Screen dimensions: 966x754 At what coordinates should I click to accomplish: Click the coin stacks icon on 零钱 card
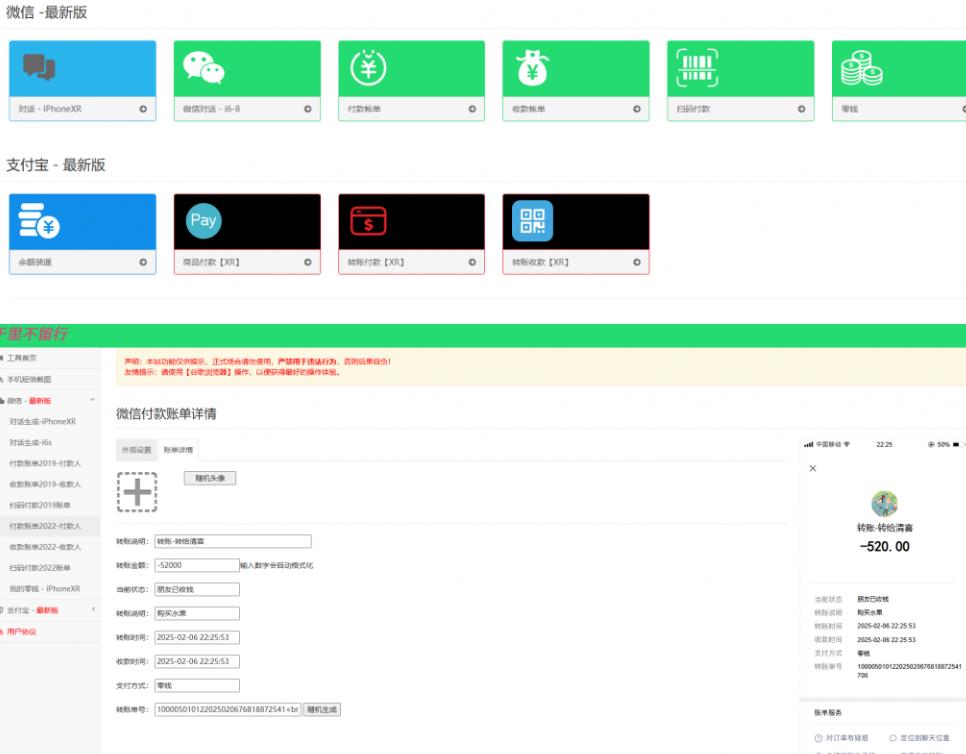tap(861, 68)
